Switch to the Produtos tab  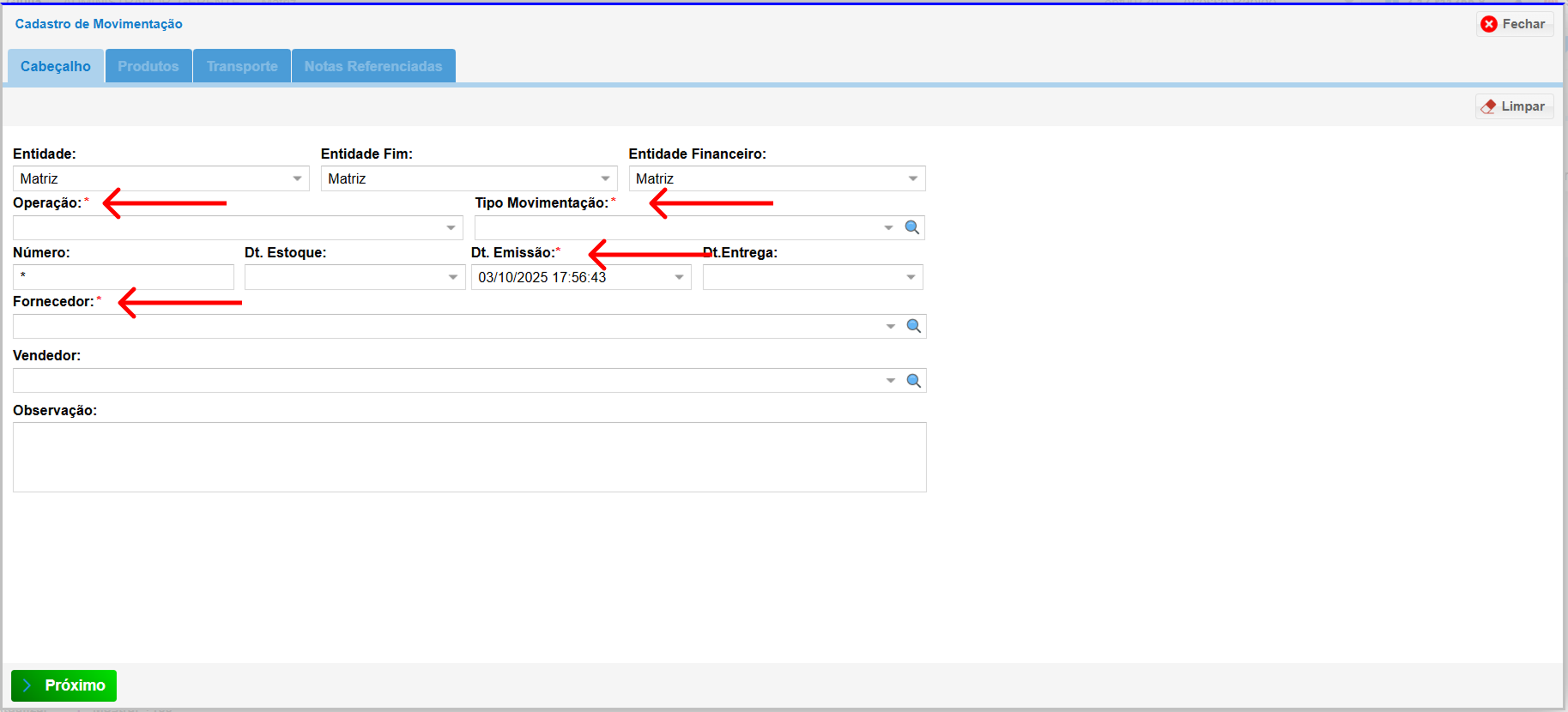(148, 66)
